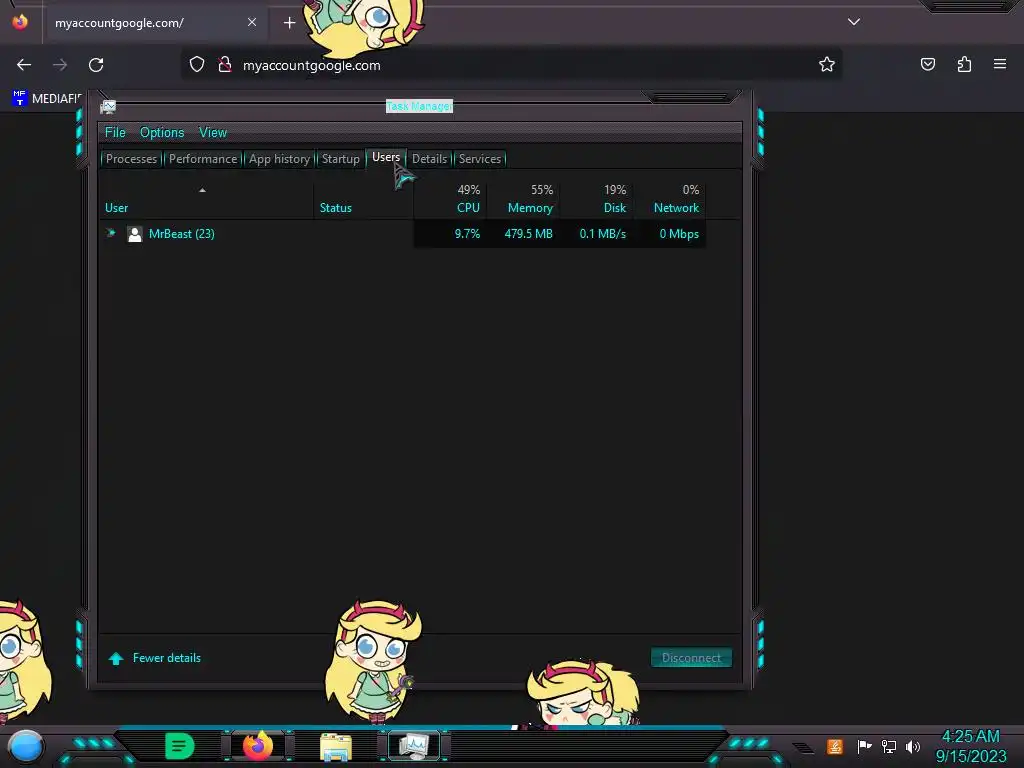Click the Disconnect button

click(x=691, y=658)
